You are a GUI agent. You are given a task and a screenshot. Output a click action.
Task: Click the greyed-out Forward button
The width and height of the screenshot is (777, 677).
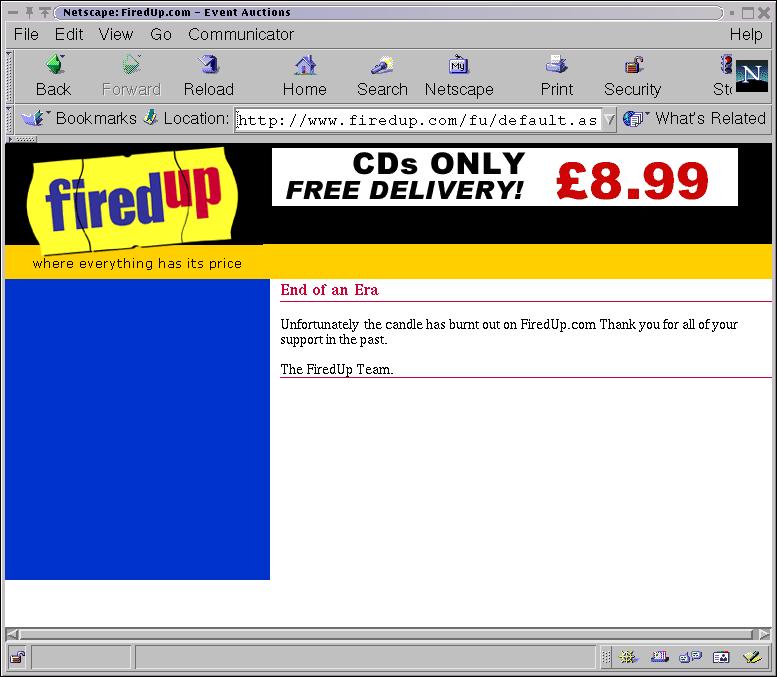[x=131, y=76]
